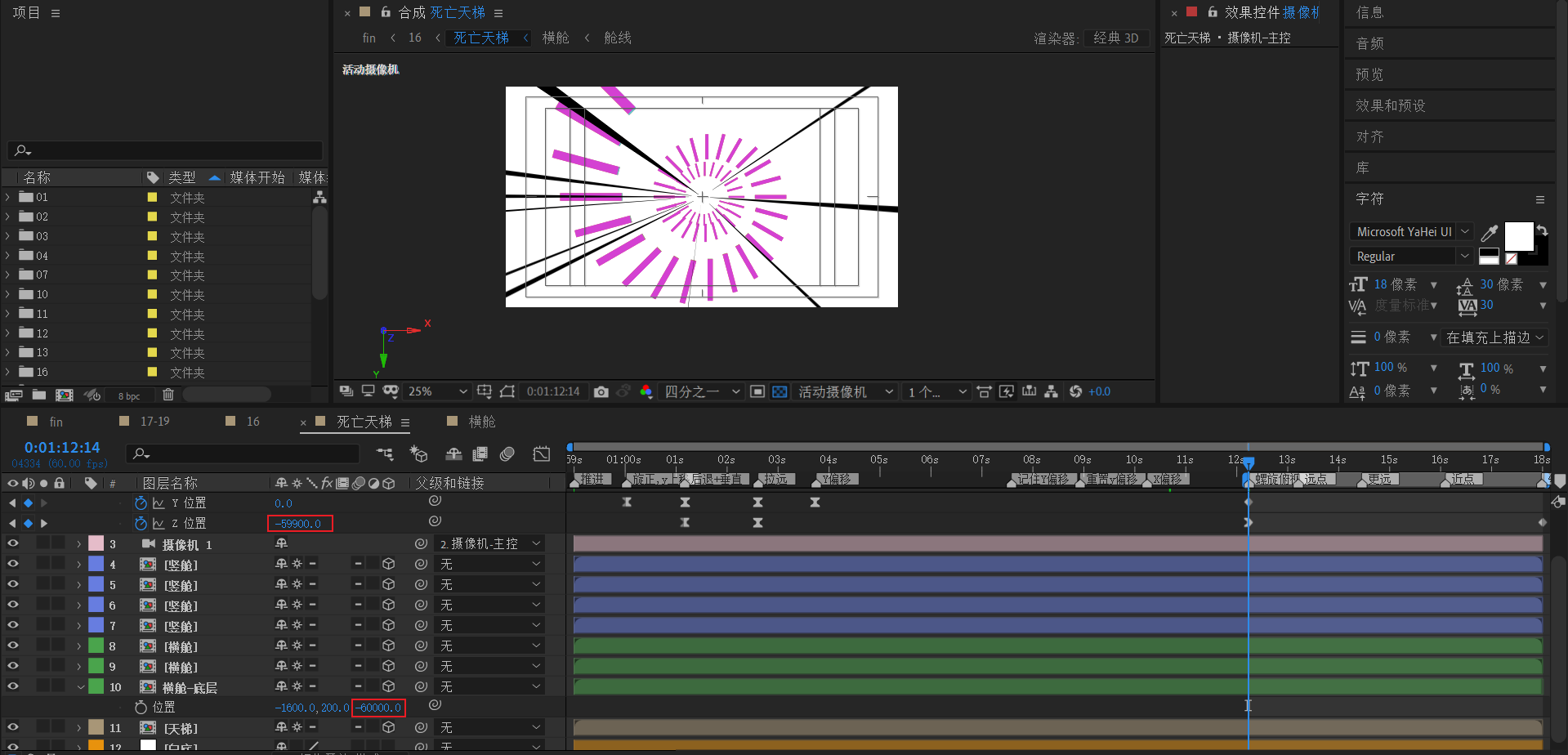Hide the 横舱-底层 layer
Image resolution: width=1568 pixels, height=755 pixels.
click(x=13, y=686)
